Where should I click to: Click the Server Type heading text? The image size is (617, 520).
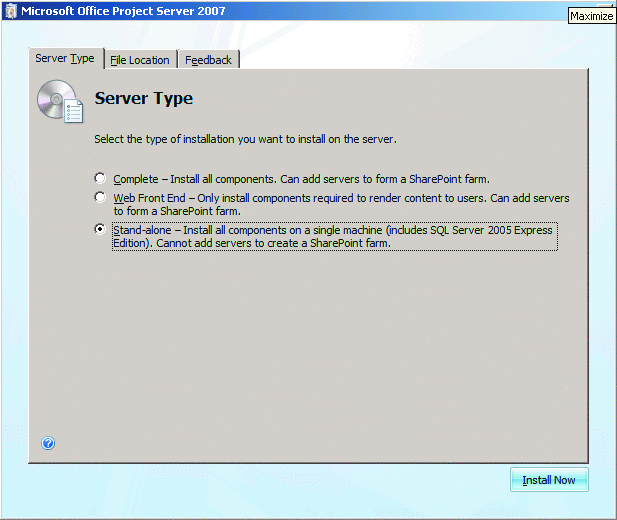tap(144, 98)
